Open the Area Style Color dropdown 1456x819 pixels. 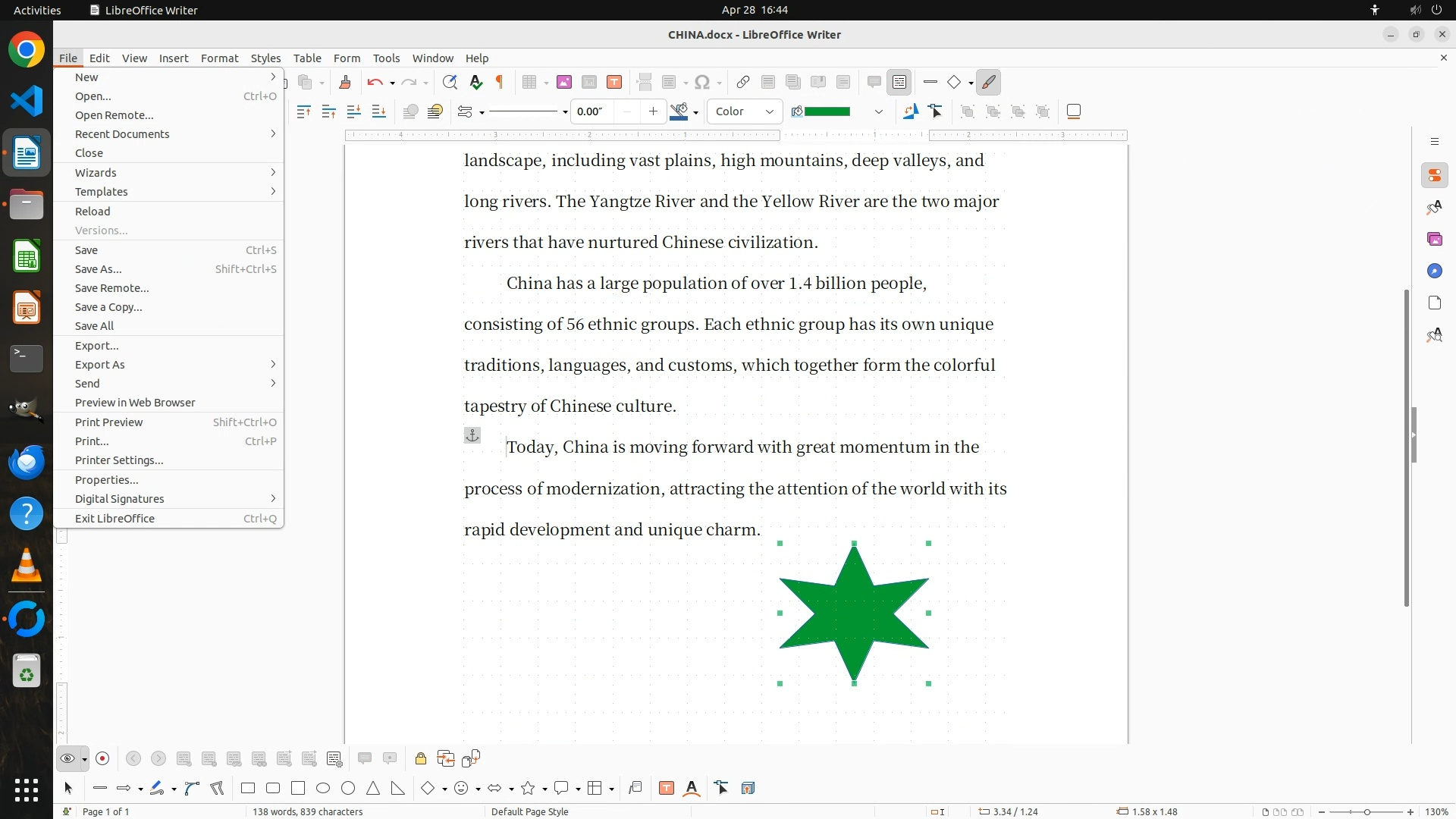coord(745,111)
